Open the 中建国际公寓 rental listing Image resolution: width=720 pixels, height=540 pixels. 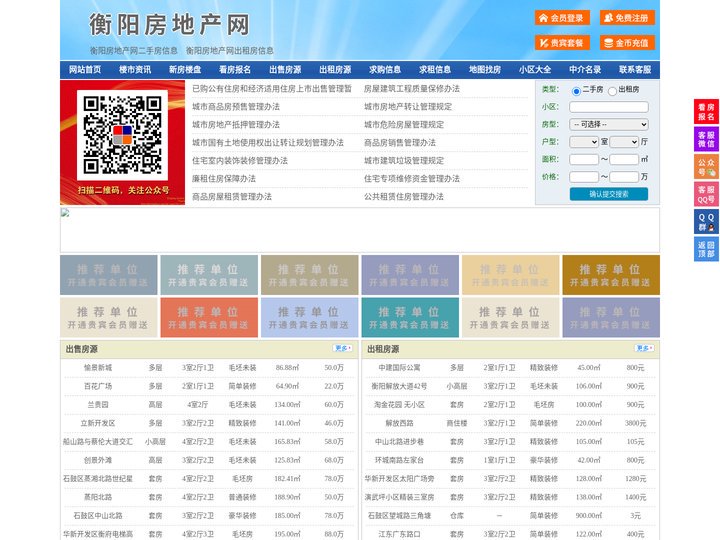pos(399,368)
